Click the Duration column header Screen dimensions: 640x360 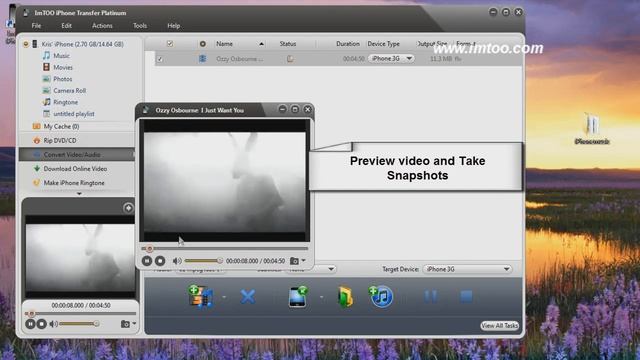pos(348,44)
